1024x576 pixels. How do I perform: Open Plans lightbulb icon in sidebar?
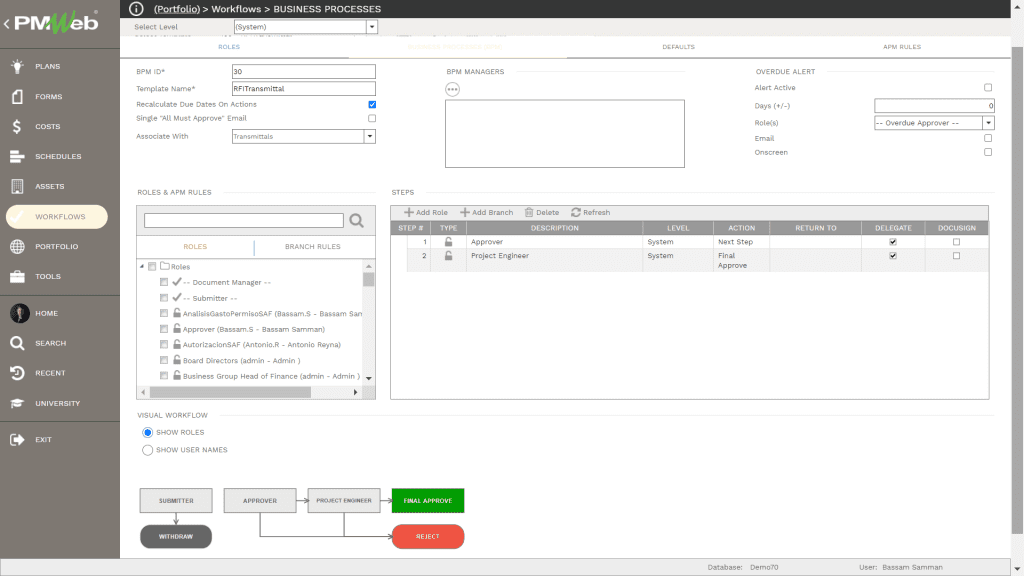18,66
